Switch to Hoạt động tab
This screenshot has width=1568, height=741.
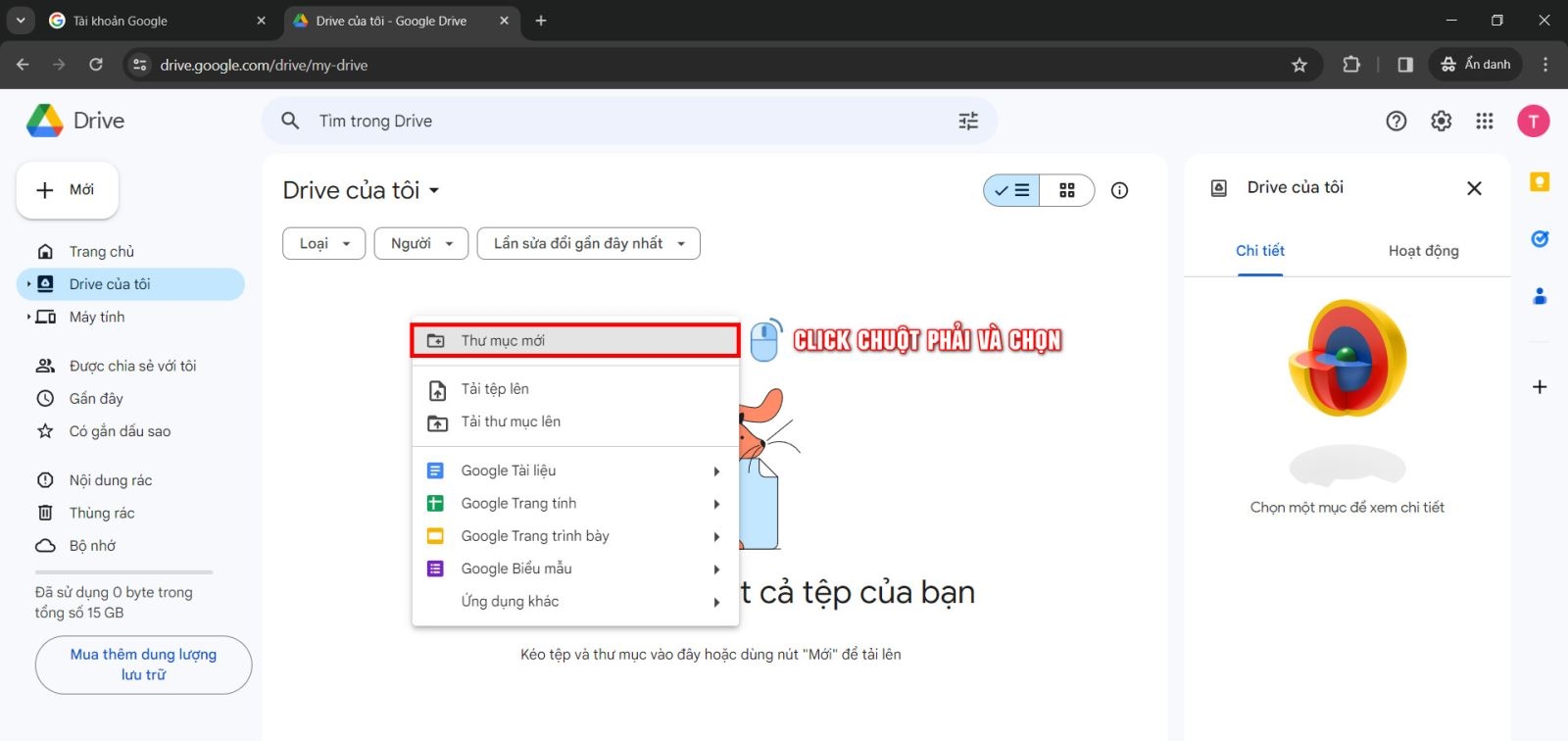[1423, 251]
